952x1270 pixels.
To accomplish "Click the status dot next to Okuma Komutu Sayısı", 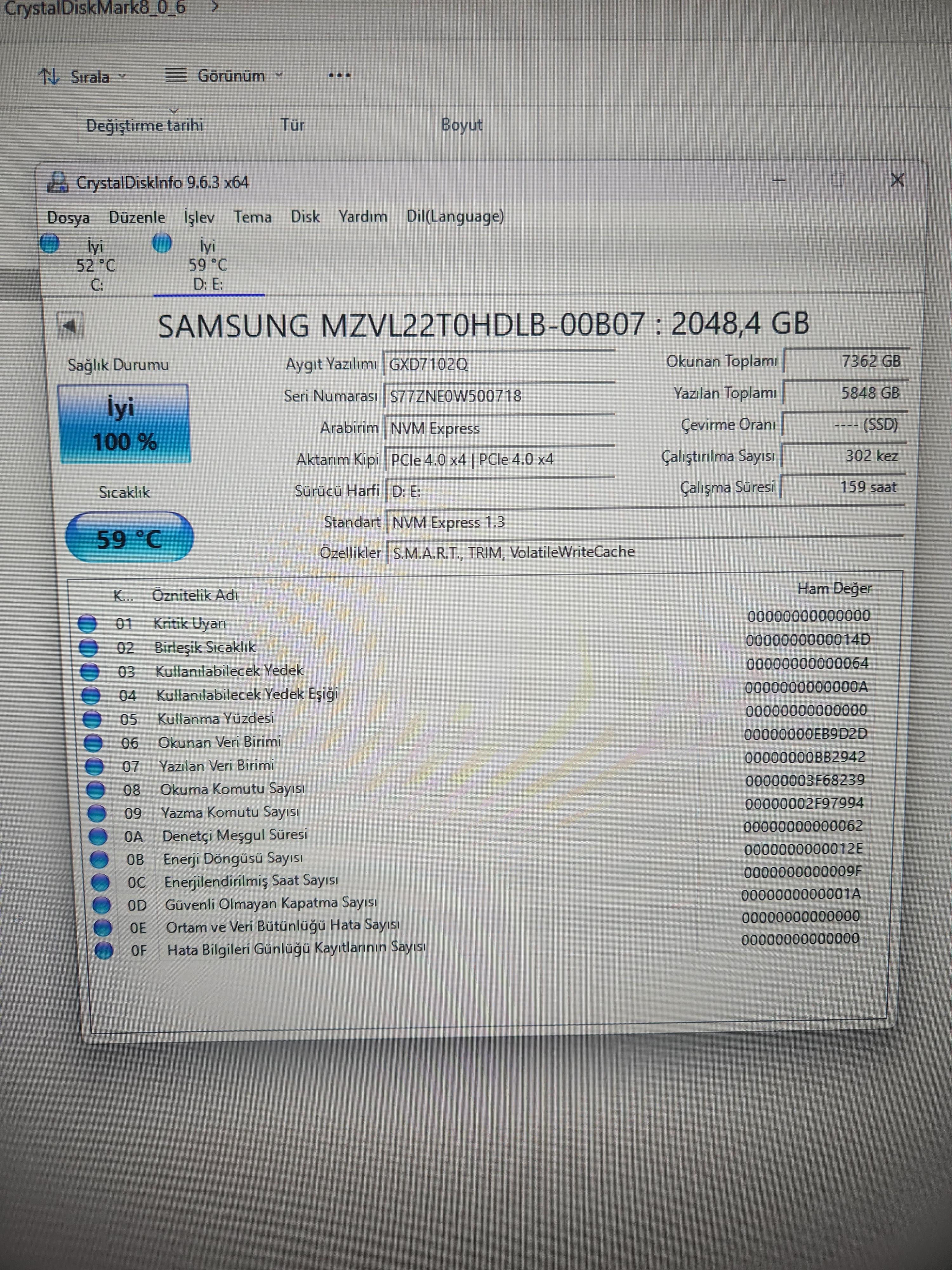I will click(x=95, y=790).
